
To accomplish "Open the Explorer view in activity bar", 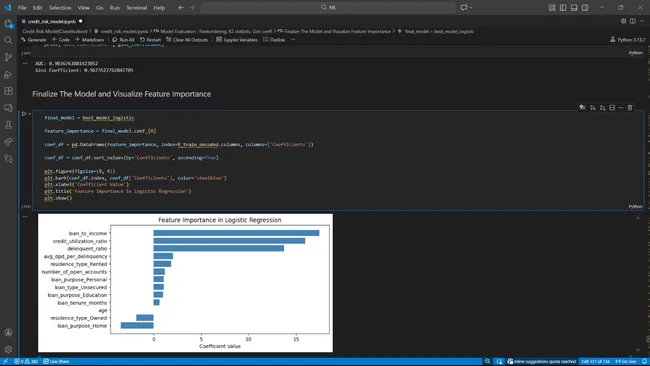I will [x=8, y=23].
